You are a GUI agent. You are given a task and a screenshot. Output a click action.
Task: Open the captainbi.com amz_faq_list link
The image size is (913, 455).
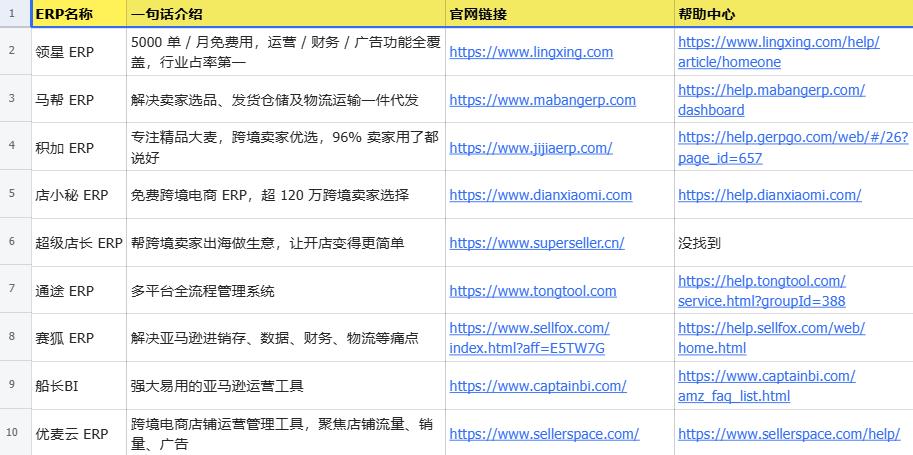click(x=767, y=386)
